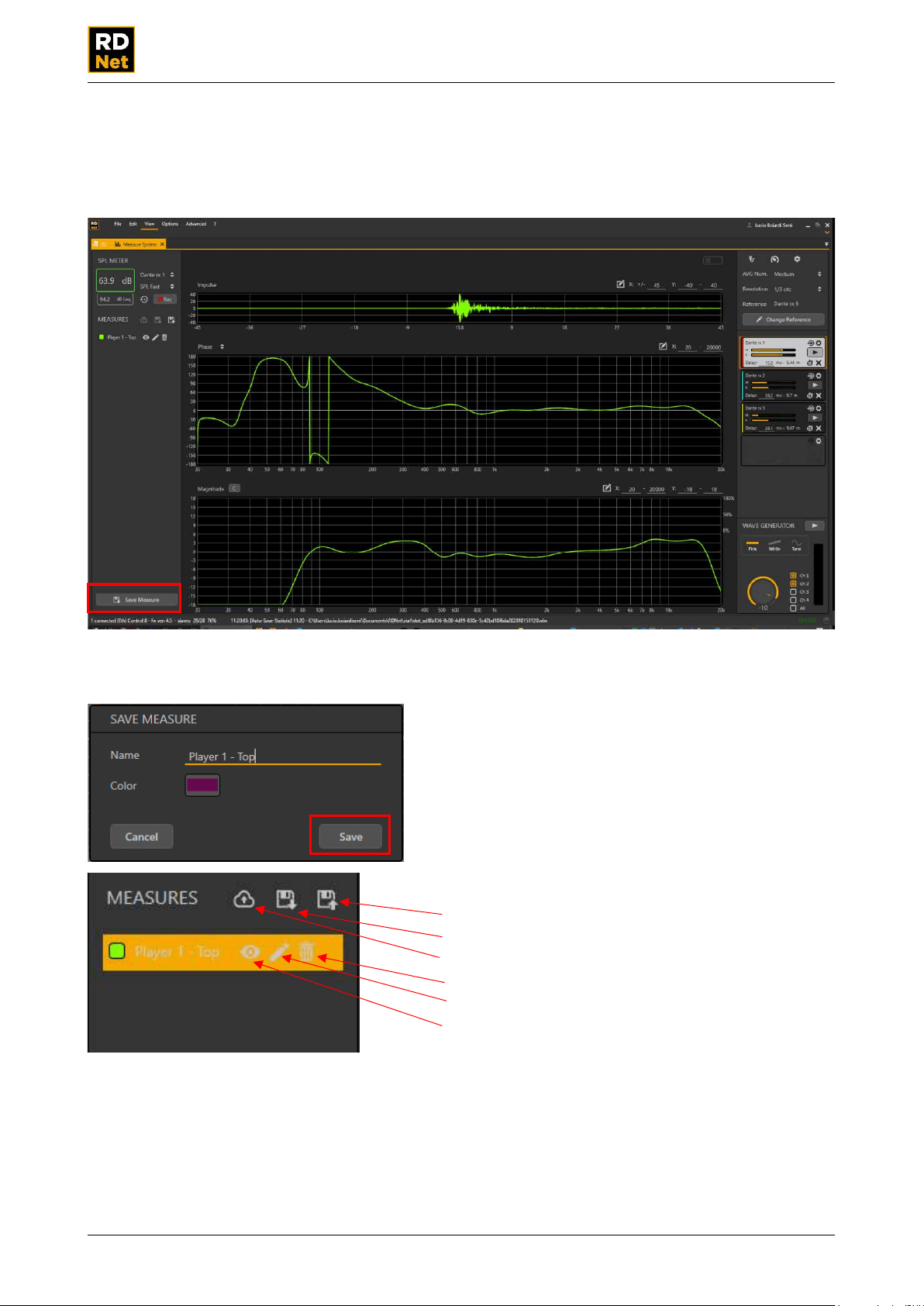Remove the Dante rx 1 channel

point(819,363)
